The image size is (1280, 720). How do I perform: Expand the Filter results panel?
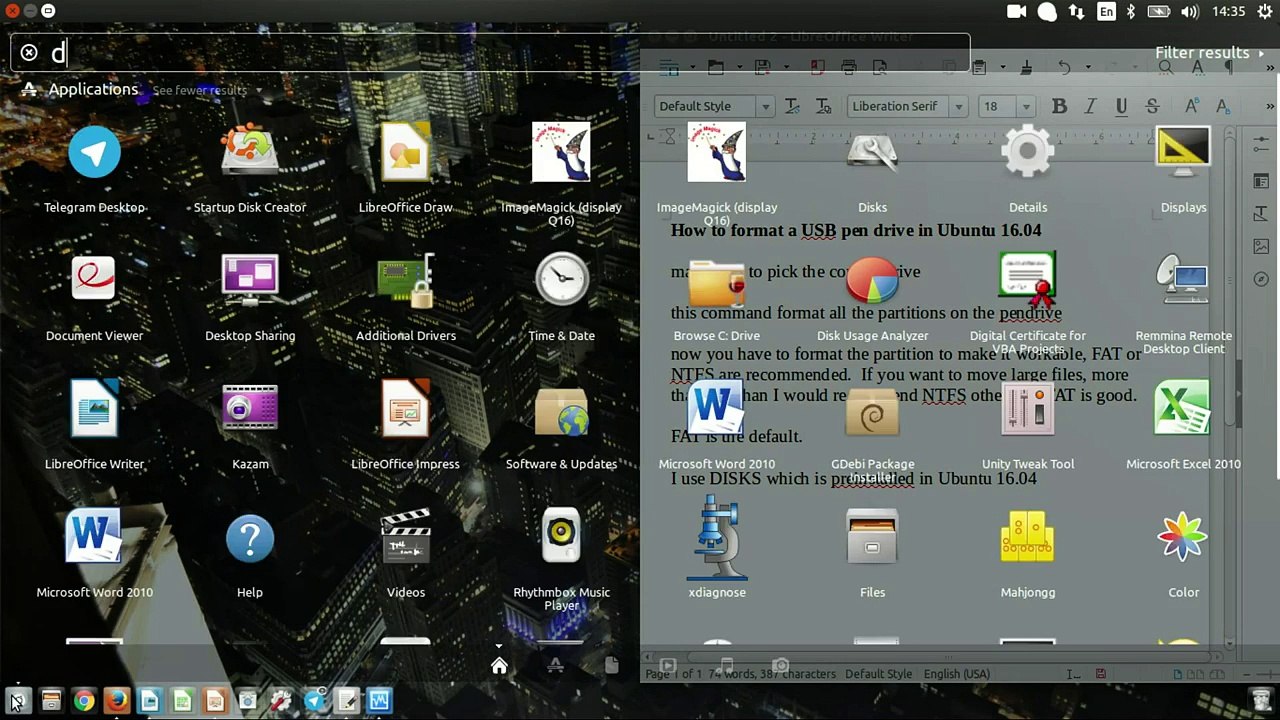(1208, 53)
